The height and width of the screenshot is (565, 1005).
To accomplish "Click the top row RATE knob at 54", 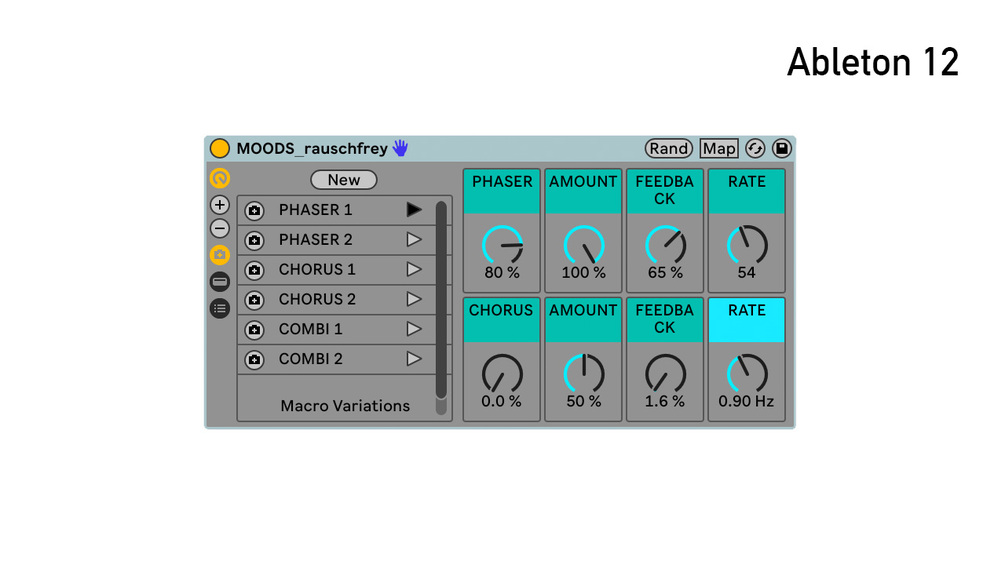I will point(747,245).
